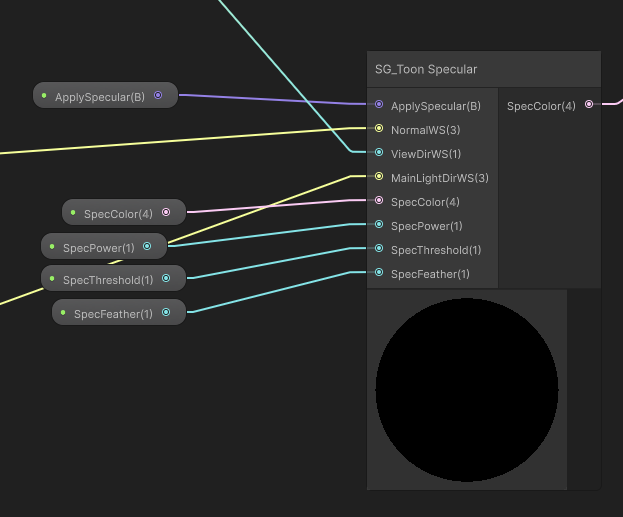Click the SpecColor(4) output label text

pos(541,106)
